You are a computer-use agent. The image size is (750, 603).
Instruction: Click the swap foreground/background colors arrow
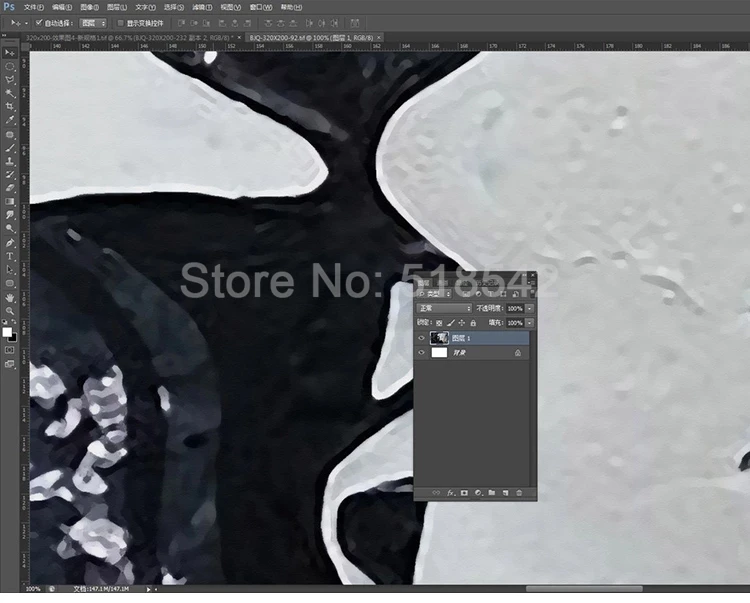point(14,322)
